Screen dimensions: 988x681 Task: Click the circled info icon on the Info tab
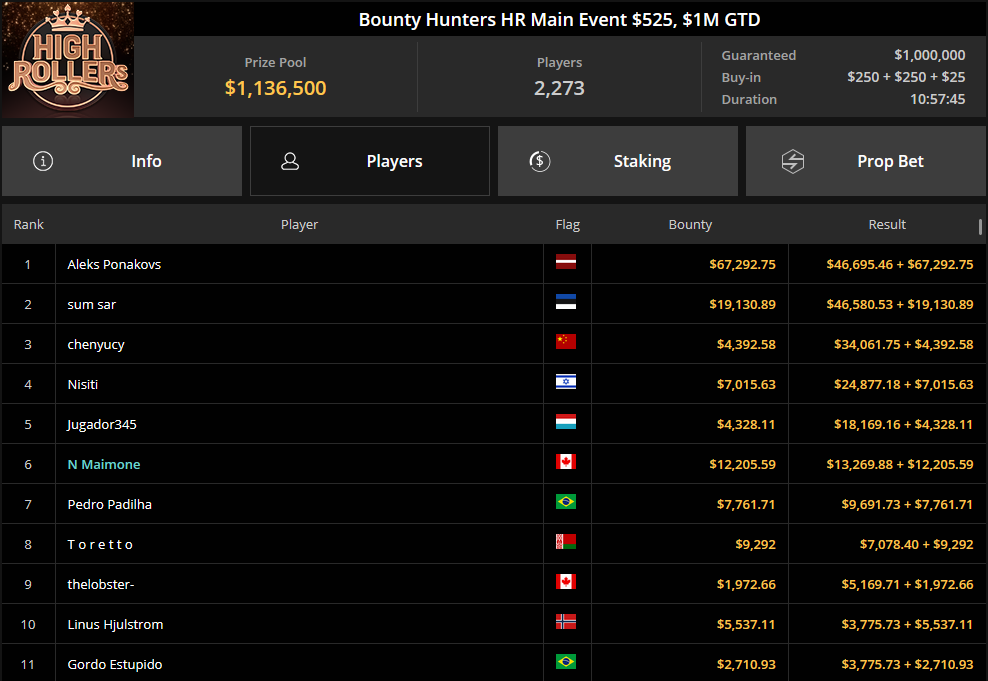43,160
